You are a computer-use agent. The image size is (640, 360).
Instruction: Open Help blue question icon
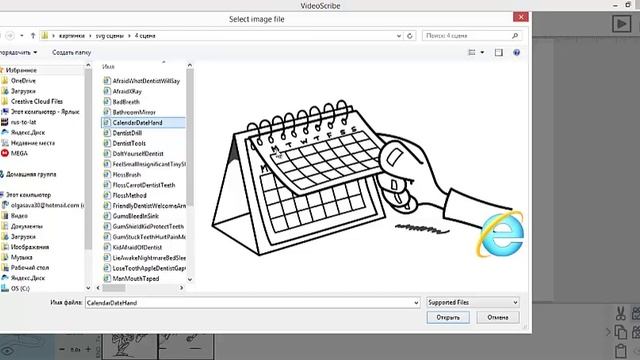click(517, 53)
